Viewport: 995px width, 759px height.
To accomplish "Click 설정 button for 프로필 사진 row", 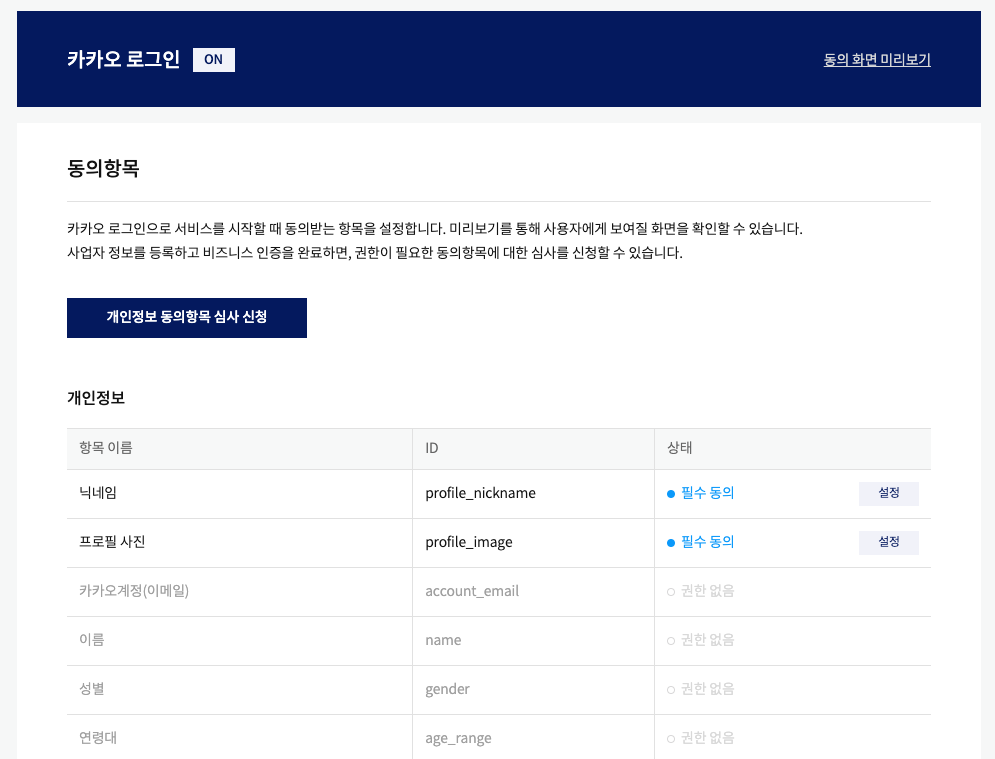I will [x=888, y=543].
